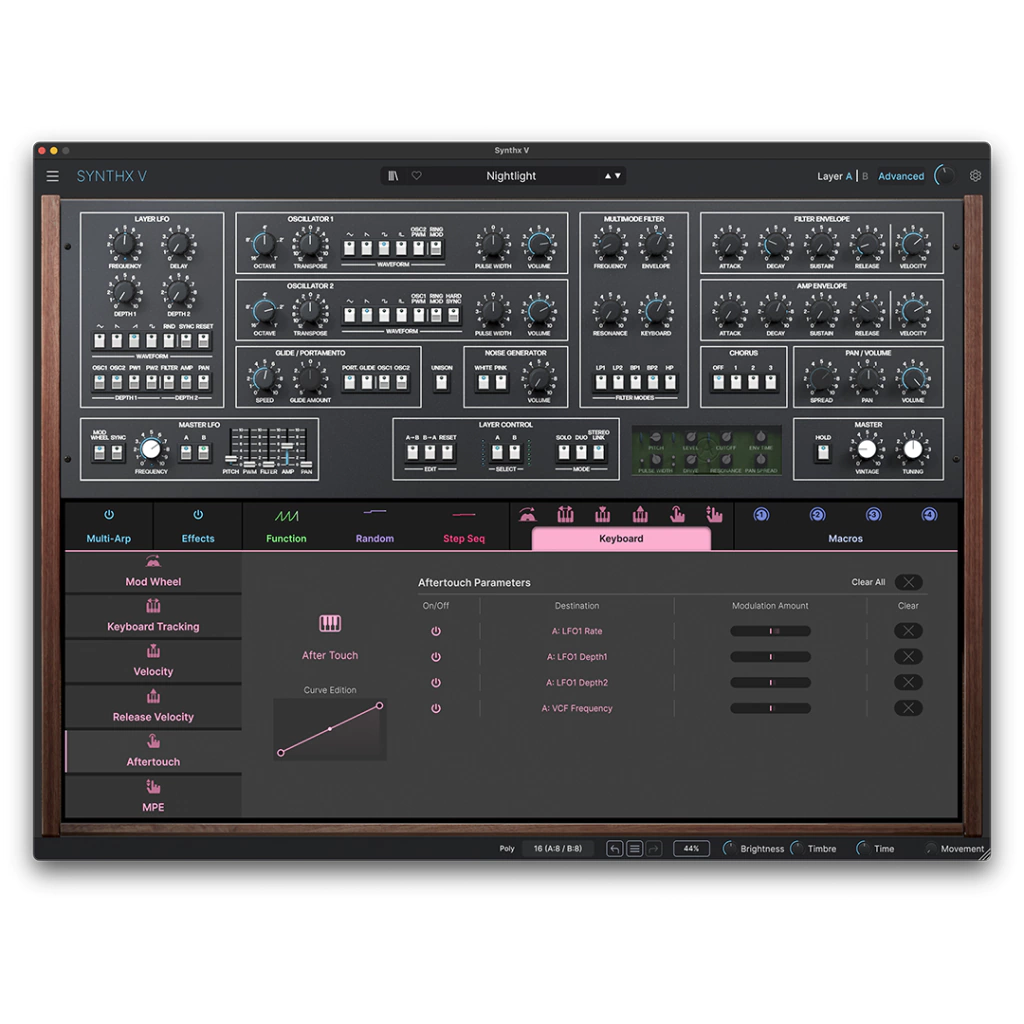Click the undo arrow in the status bar
The height and width of the screenshot is (1024, 1024).
[615, 848]
